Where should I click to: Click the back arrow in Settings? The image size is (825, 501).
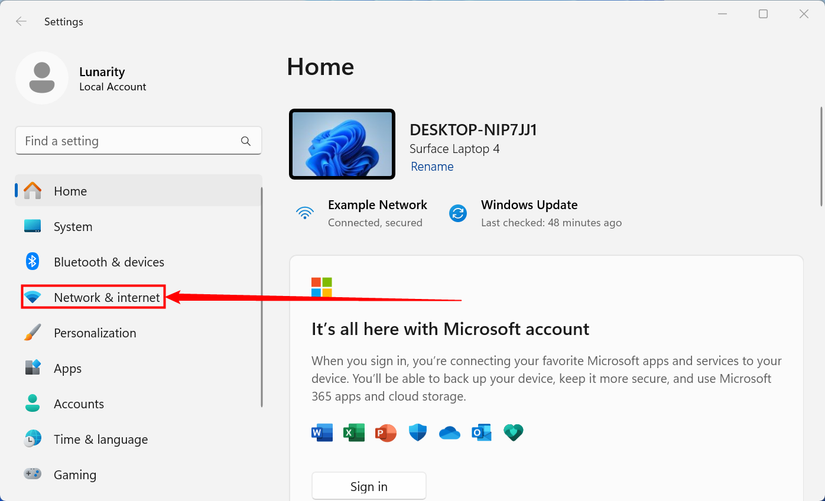(x=21, y=22)
